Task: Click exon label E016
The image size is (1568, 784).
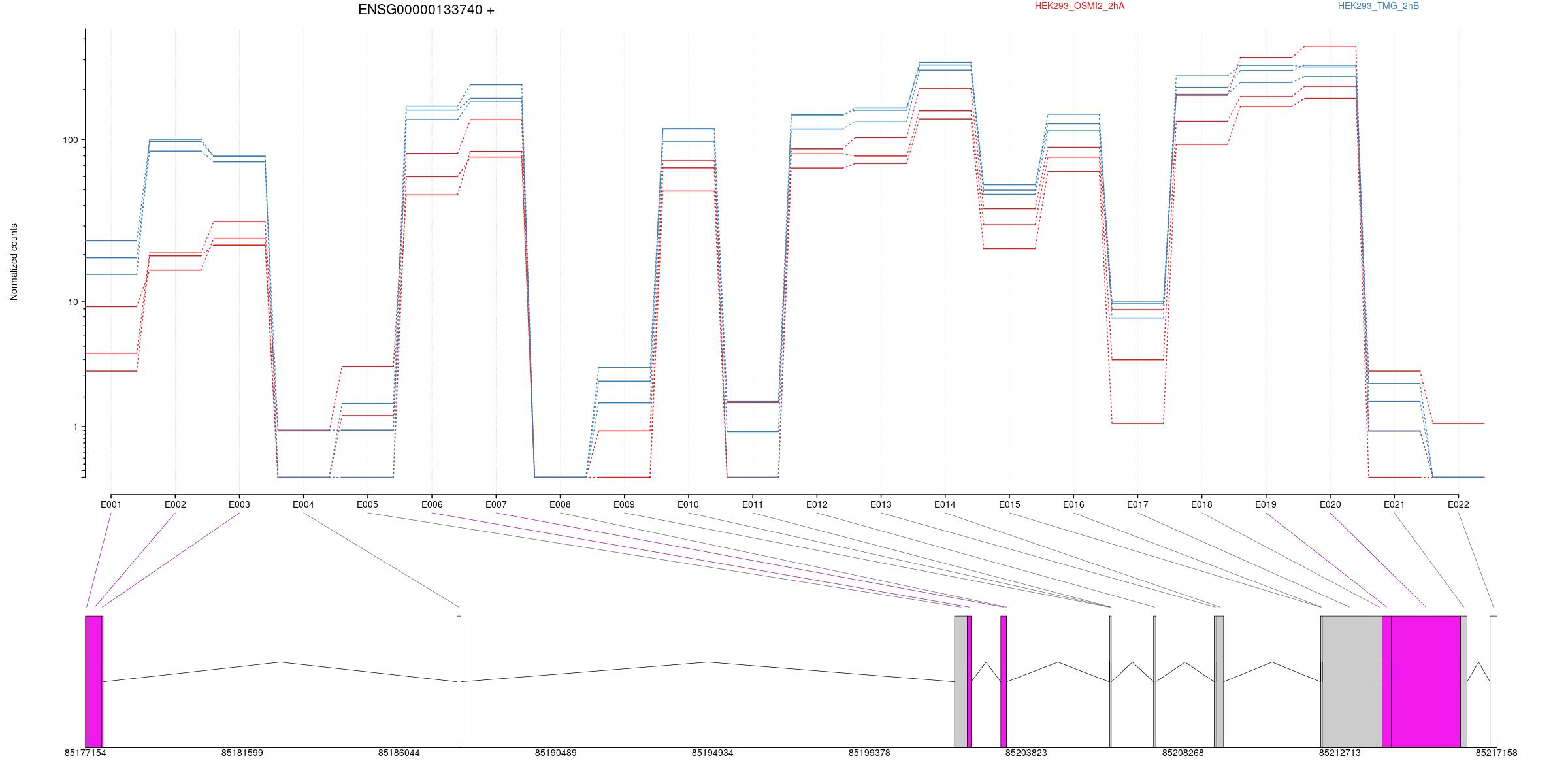Action: click(x=1073, y=504)
